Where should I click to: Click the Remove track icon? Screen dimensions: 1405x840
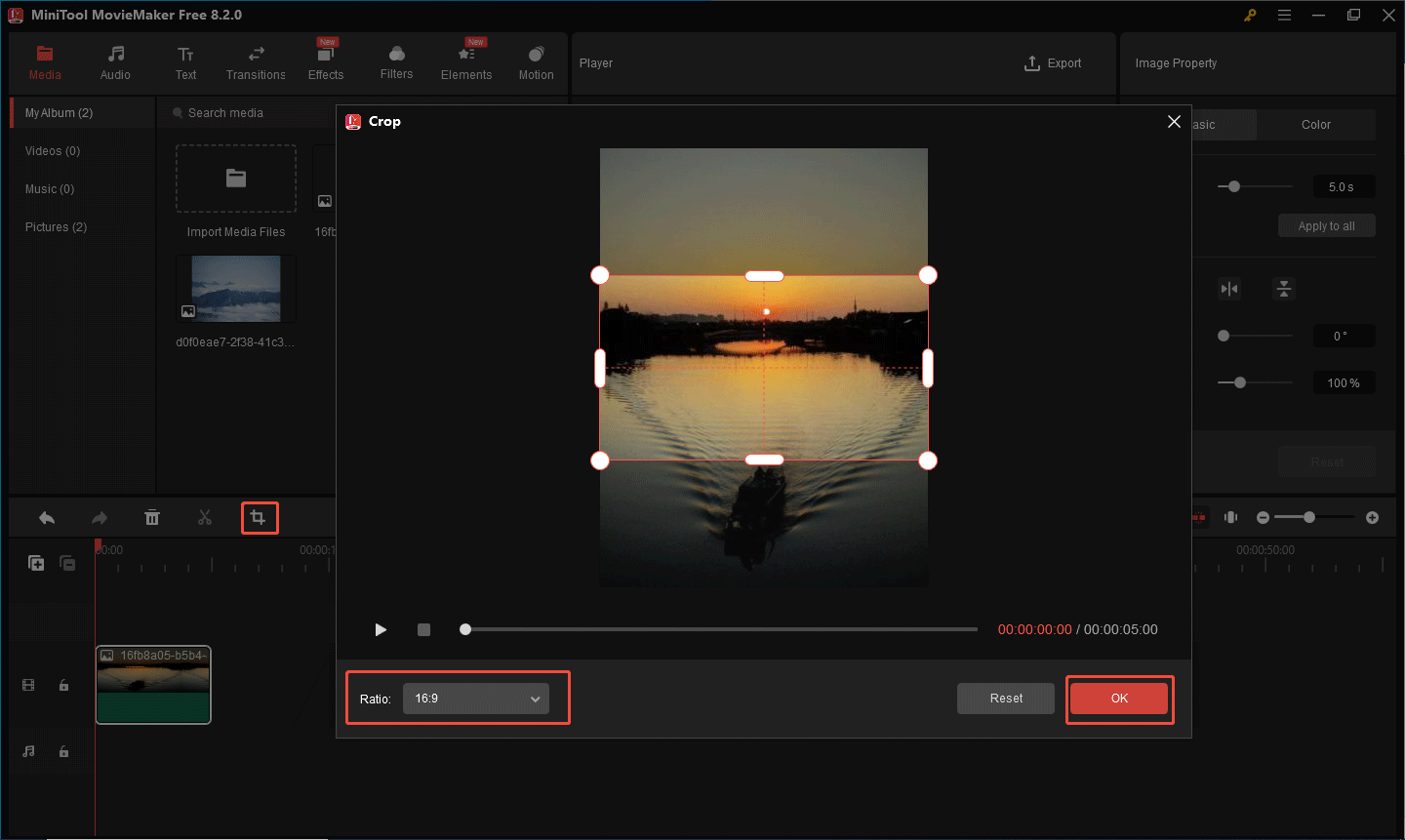click(68, 563)
